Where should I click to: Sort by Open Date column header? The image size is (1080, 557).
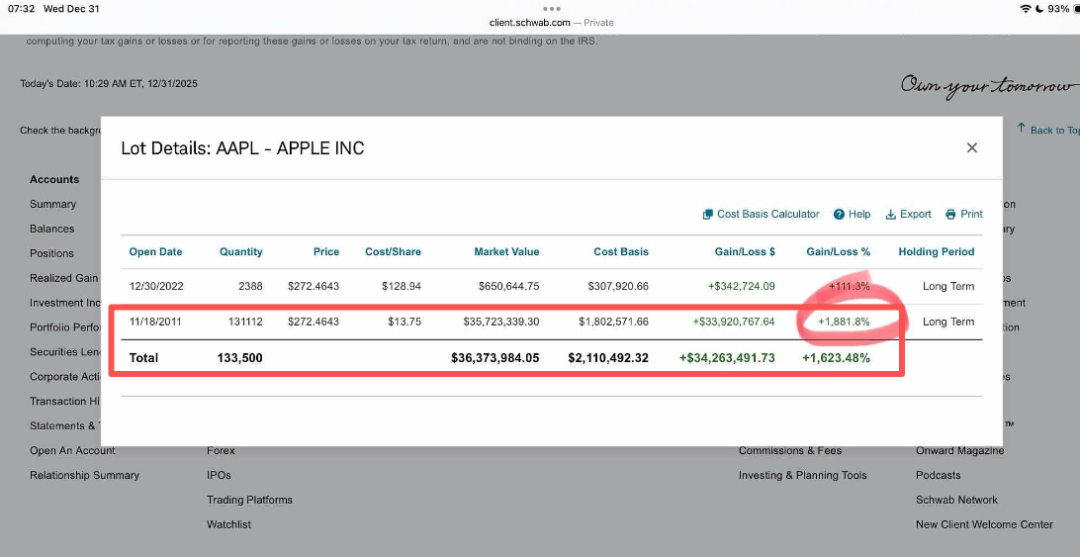point(156,252)
